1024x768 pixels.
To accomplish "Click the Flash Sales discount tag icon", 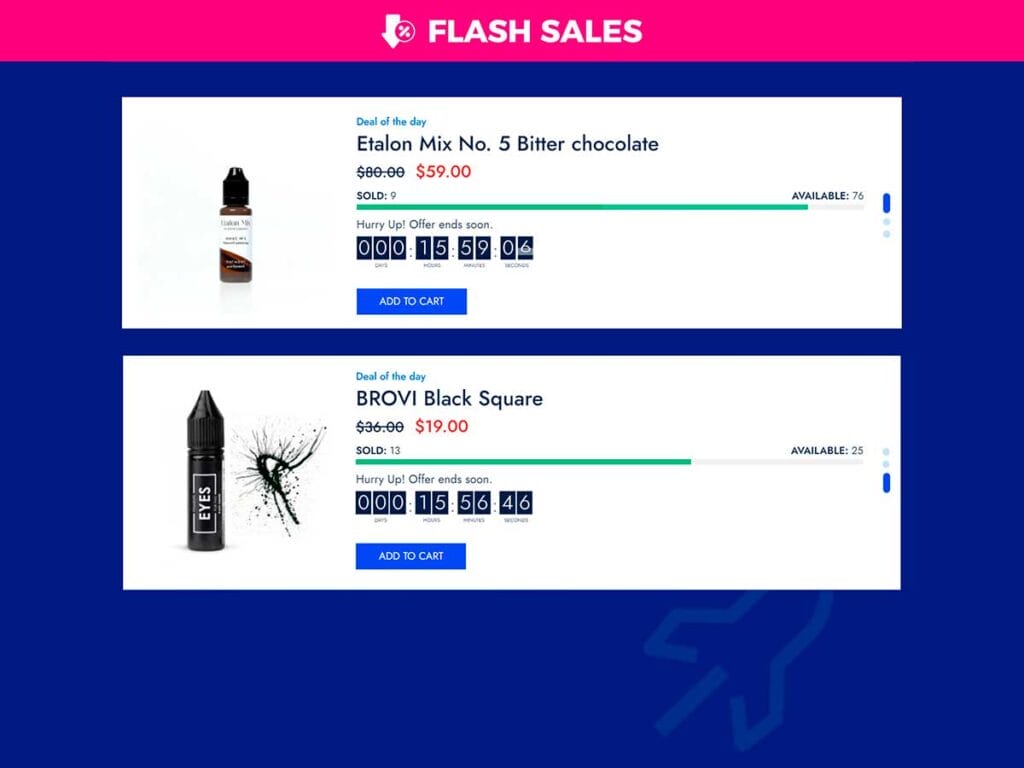I will [x=398, y=31].
